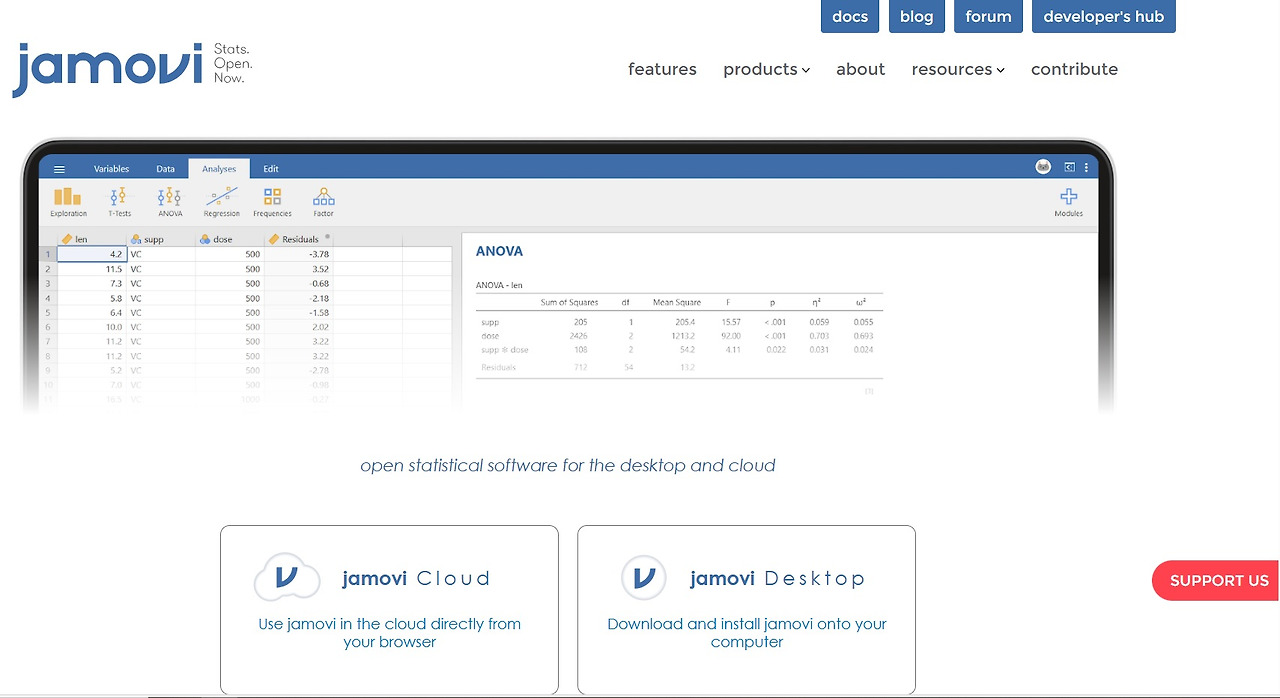Click the 'Use jamovi in the cloud' description

point(389,632)
